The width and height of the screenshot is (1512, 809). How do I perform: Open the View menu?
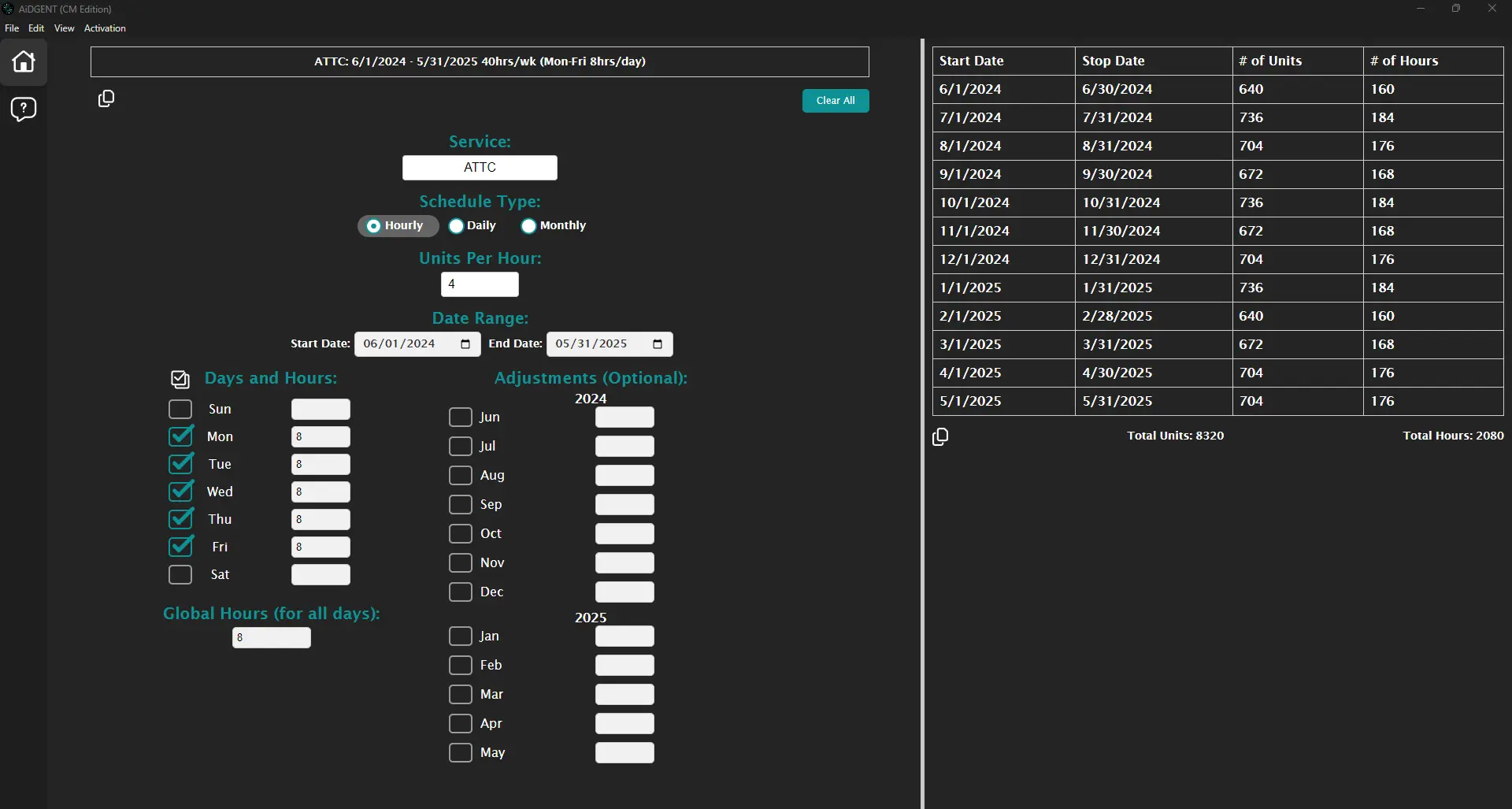tap(65, 28)
